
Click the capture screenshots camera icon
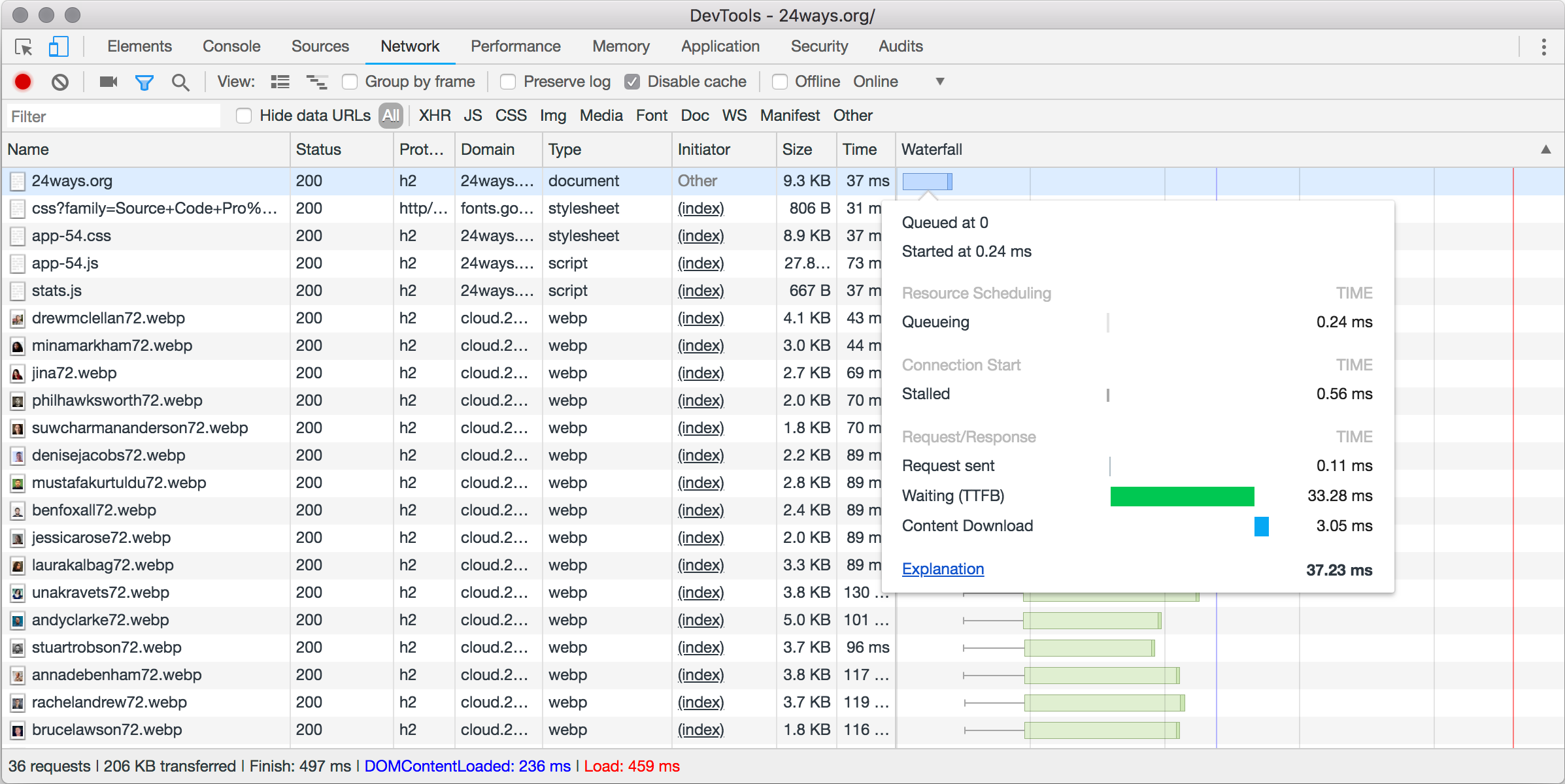pos(109,82)
